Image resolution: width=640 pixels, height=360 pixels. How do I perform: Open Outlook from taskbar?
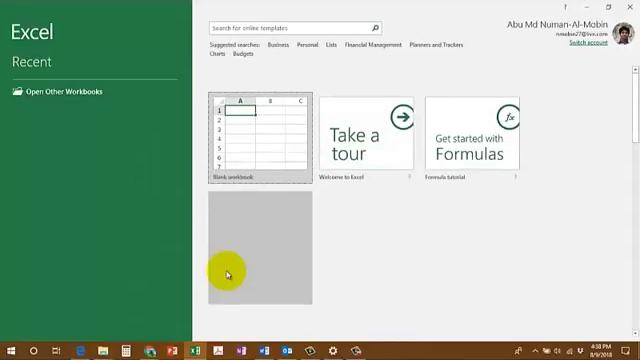(287, 351)
